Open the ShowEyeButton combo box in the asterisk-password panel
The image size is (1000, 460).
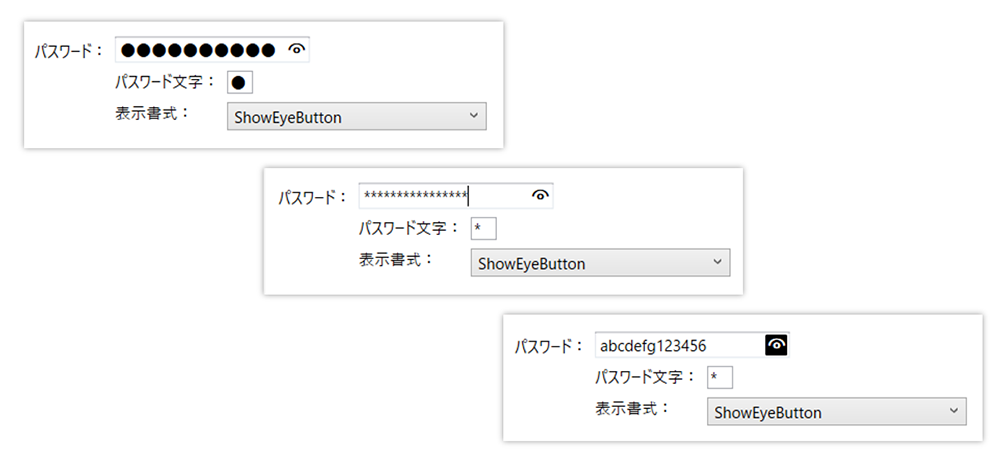[600, 263]
